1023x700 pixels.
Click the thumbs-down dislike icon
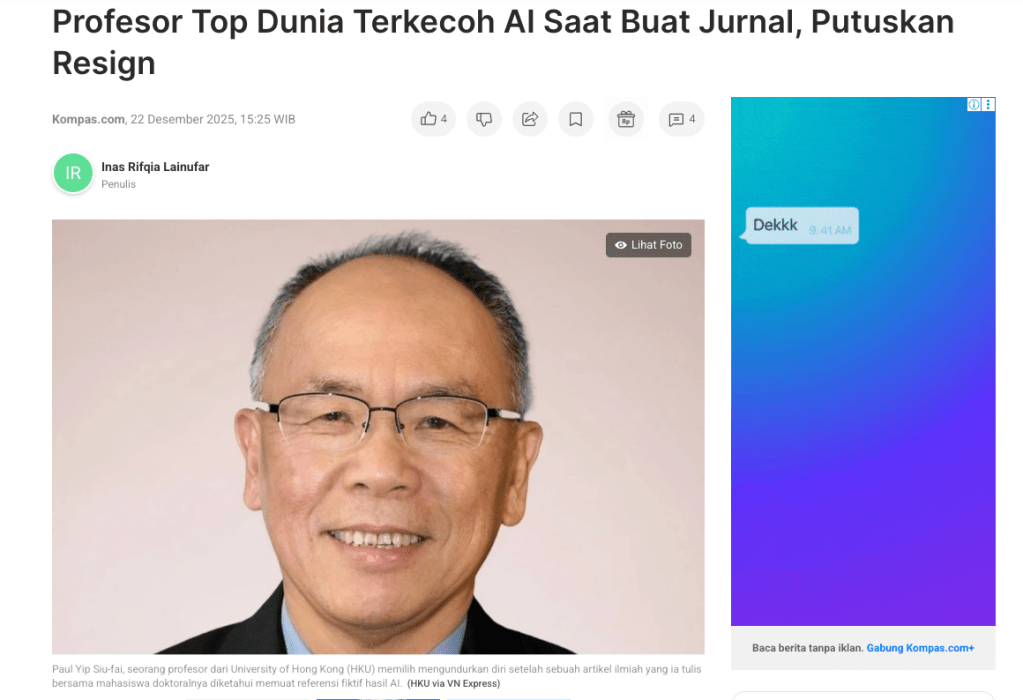tap(483, 119)
